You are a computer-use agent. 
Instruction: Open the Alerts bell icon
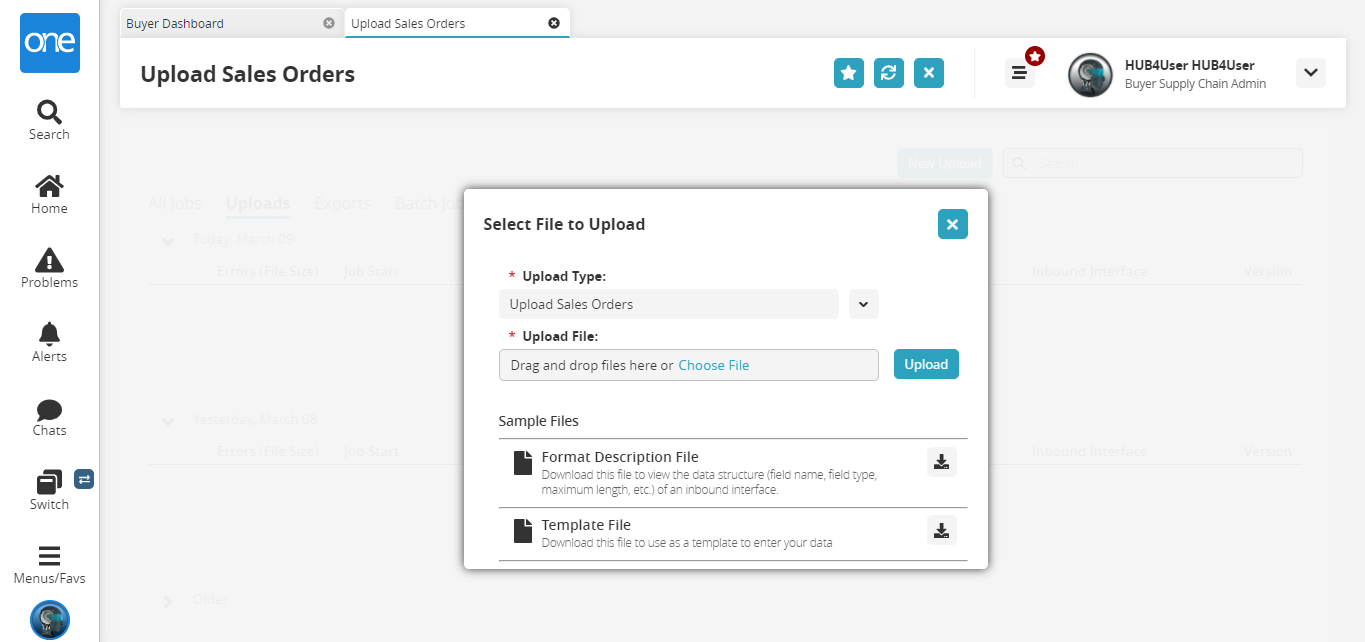pyautogui.click(x=49, y=342)
